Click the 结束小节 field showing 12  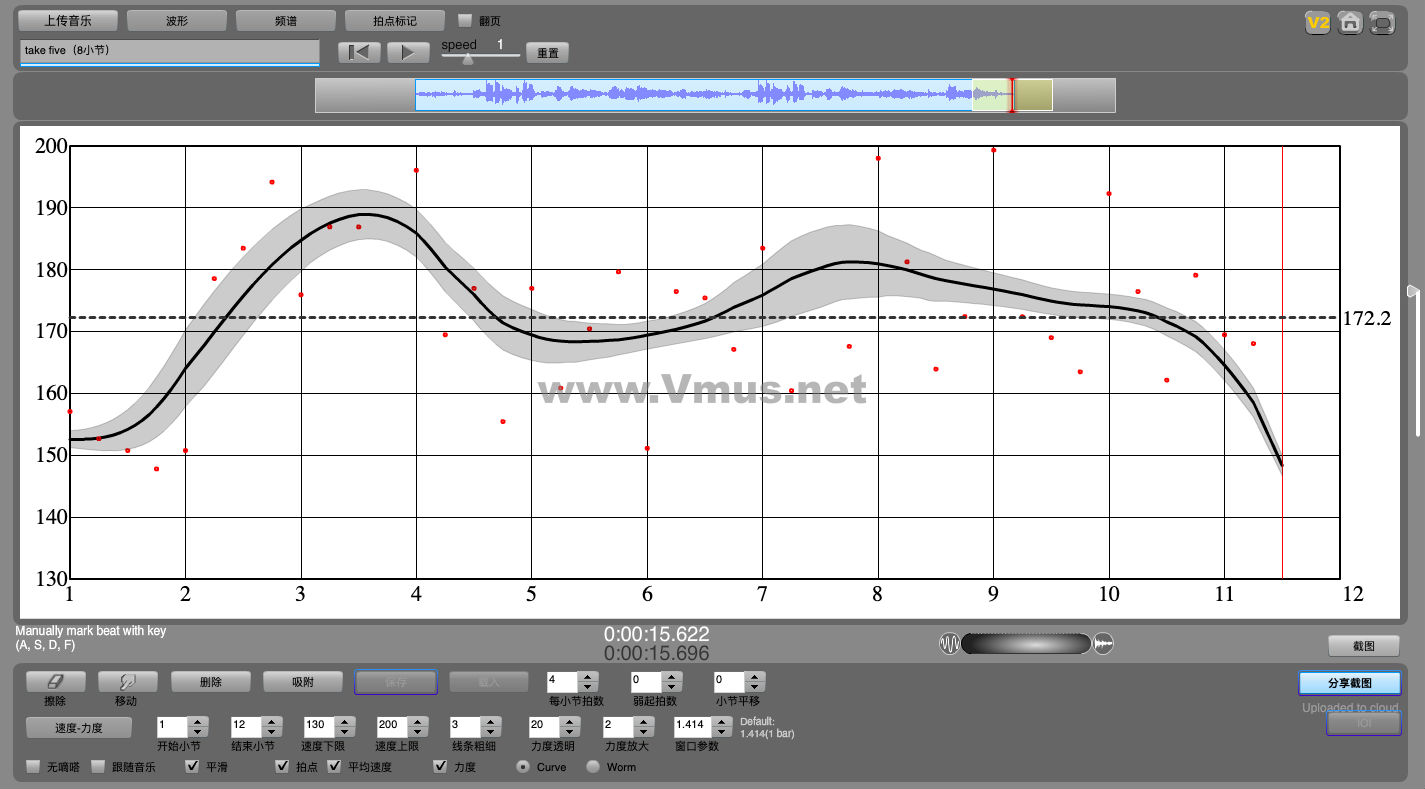click(246, 726)
